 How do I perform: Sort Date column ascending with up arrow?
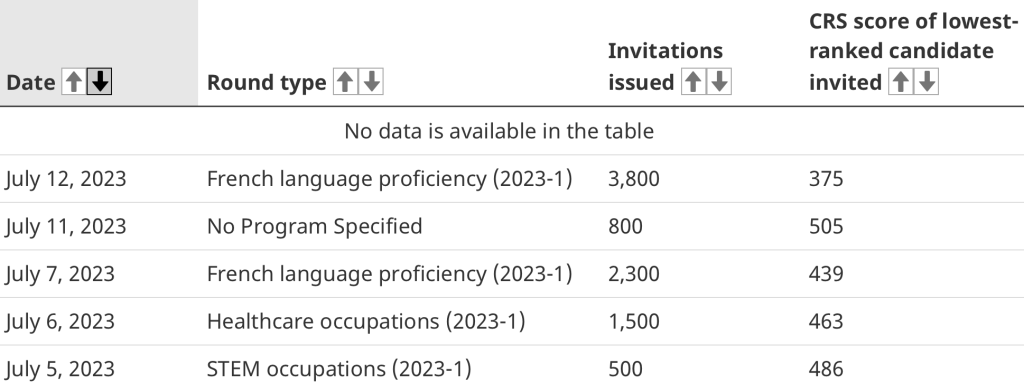[x=74, y=82]
